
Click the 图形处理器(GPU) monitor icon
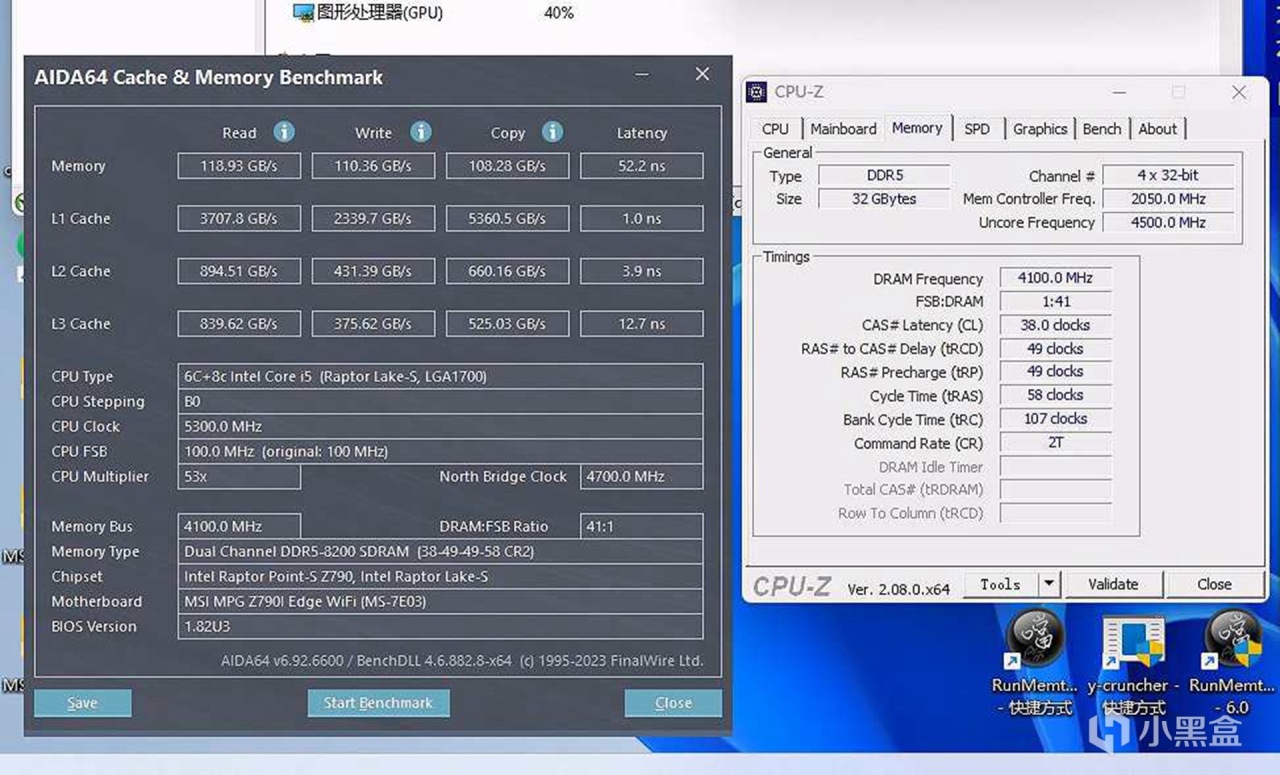[x=303, y=12]
